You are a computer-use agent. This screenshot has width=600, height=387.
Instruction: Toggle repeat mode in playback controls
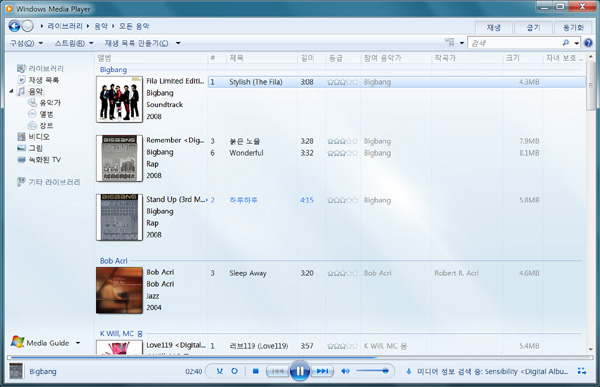coord(234,371)
